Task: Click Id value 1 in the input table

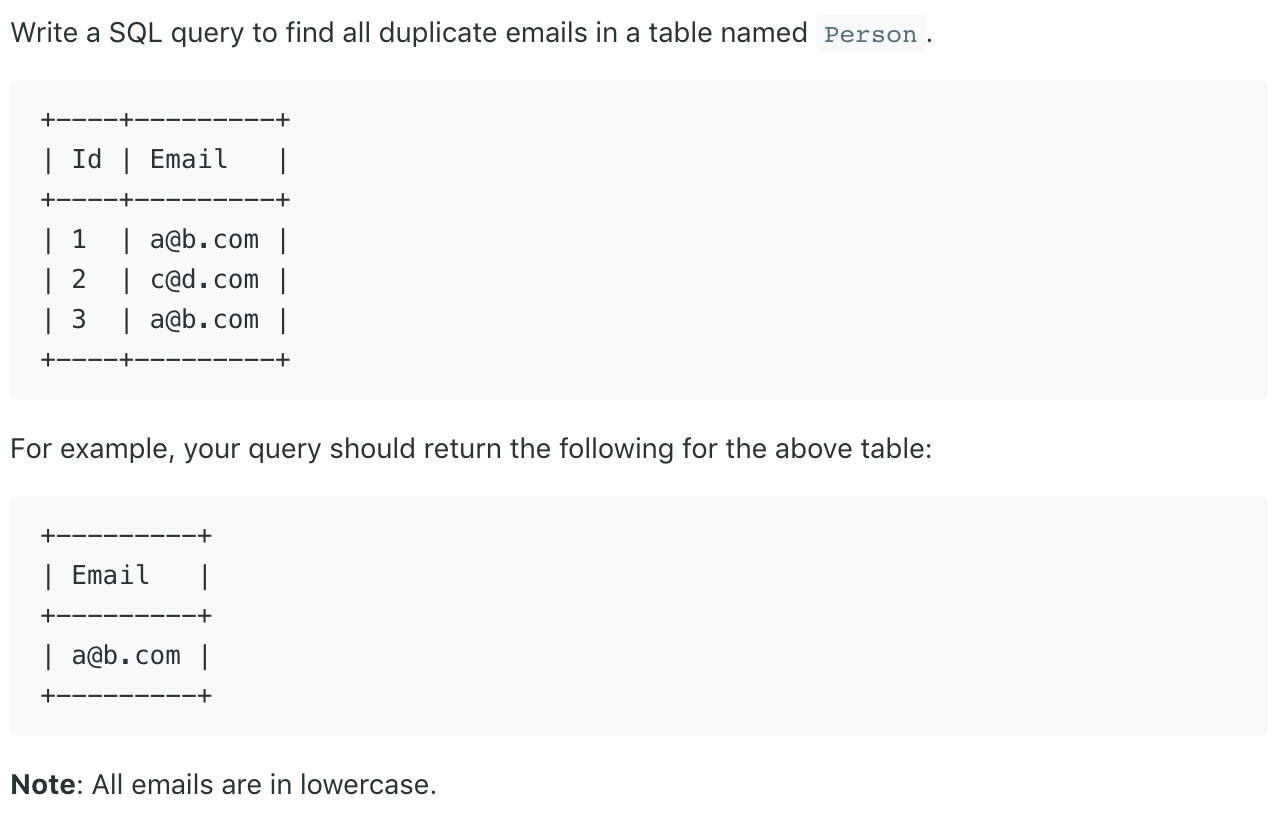Action: (79, 240)
